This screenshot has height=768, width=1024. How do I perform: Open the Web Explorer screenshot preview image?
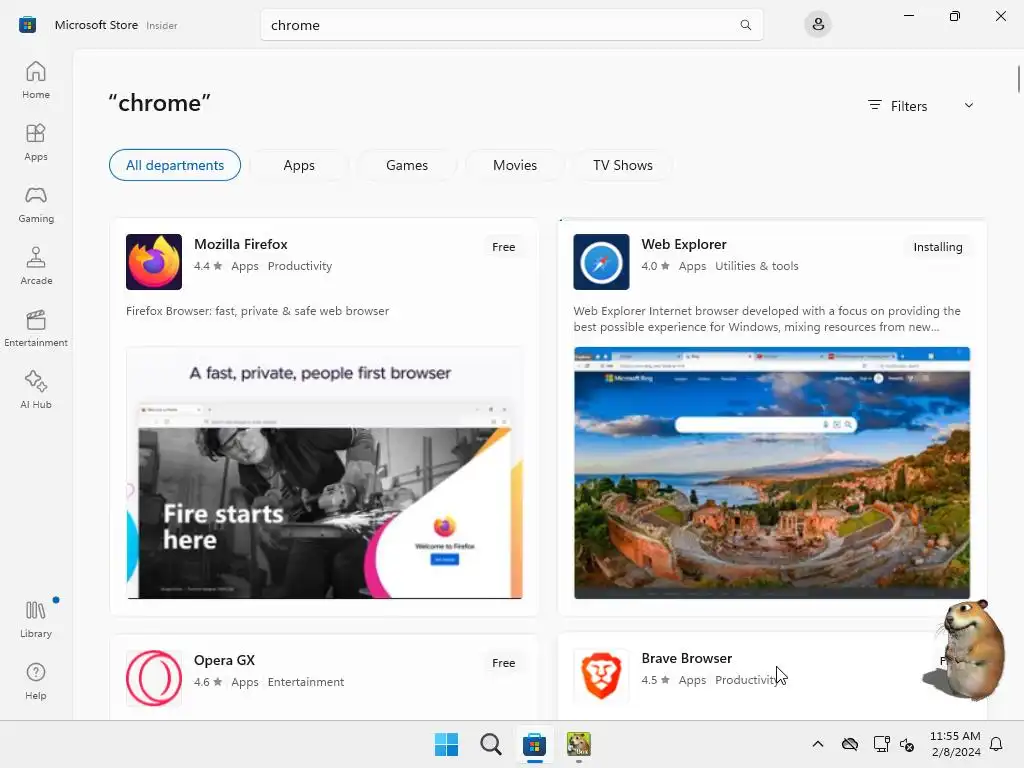(772, 473)
